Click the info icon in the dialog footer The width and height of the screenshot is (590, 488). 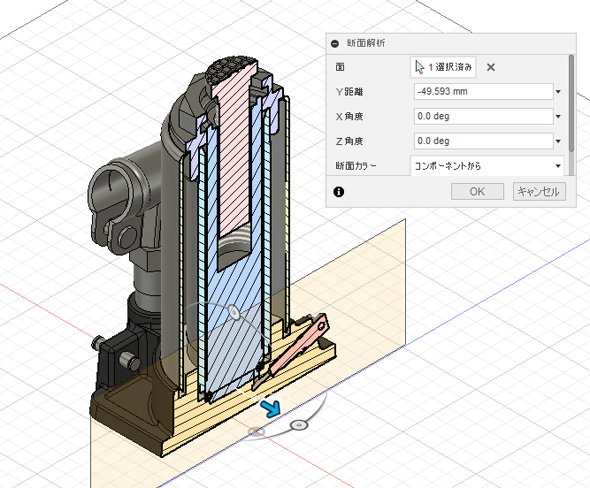point(339,192)
